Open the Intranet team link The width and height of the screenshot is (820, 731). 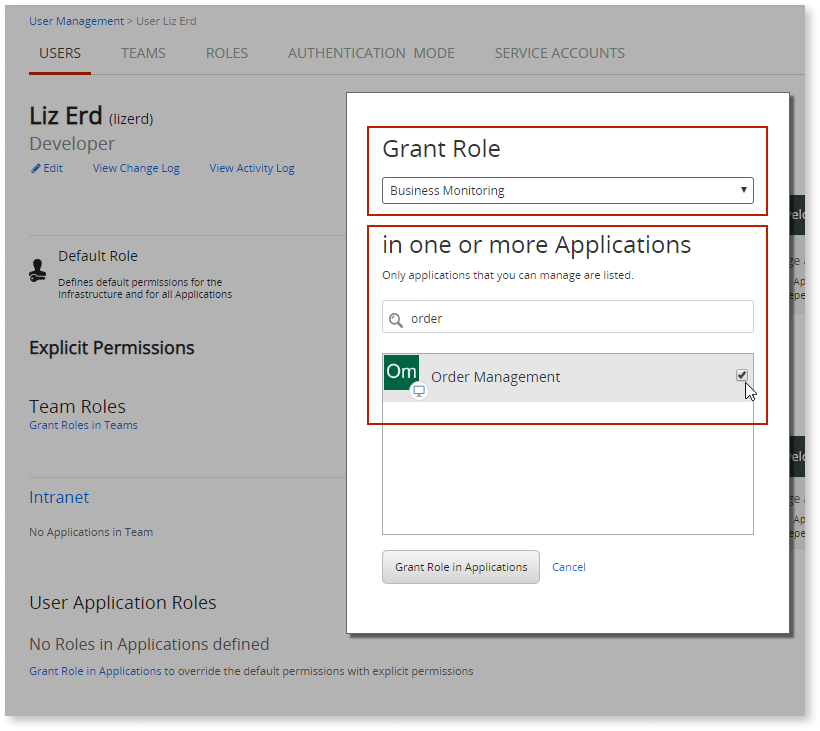[x=59, y=497]
